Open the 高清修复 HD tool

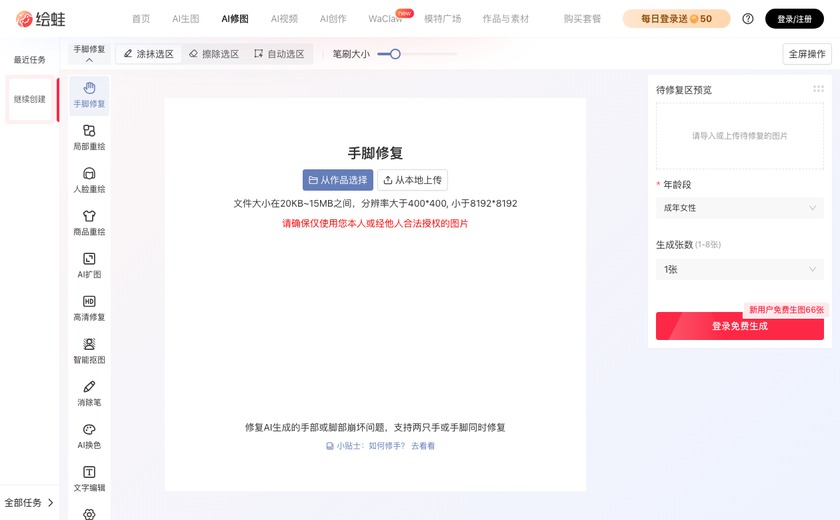(89, 308)
